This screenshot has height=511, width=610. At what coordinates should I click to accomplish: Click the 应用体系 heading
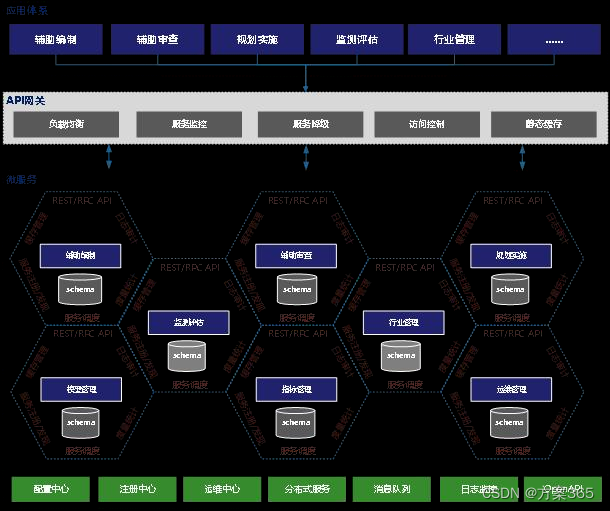click(x=27, y=10)
